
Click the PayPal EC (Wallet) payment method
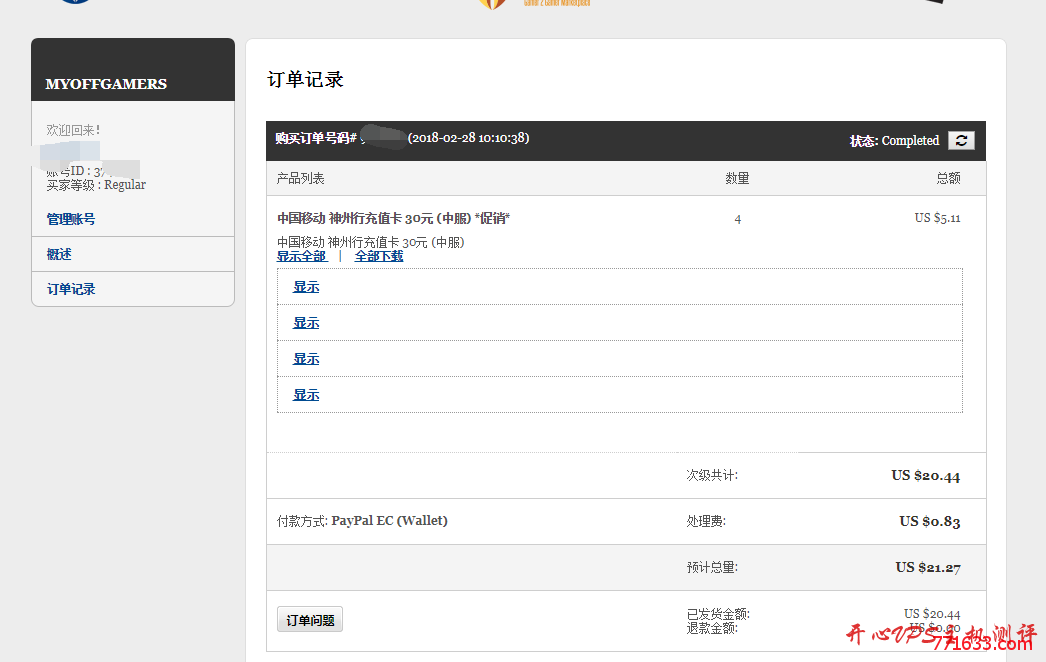click(389, 521)
